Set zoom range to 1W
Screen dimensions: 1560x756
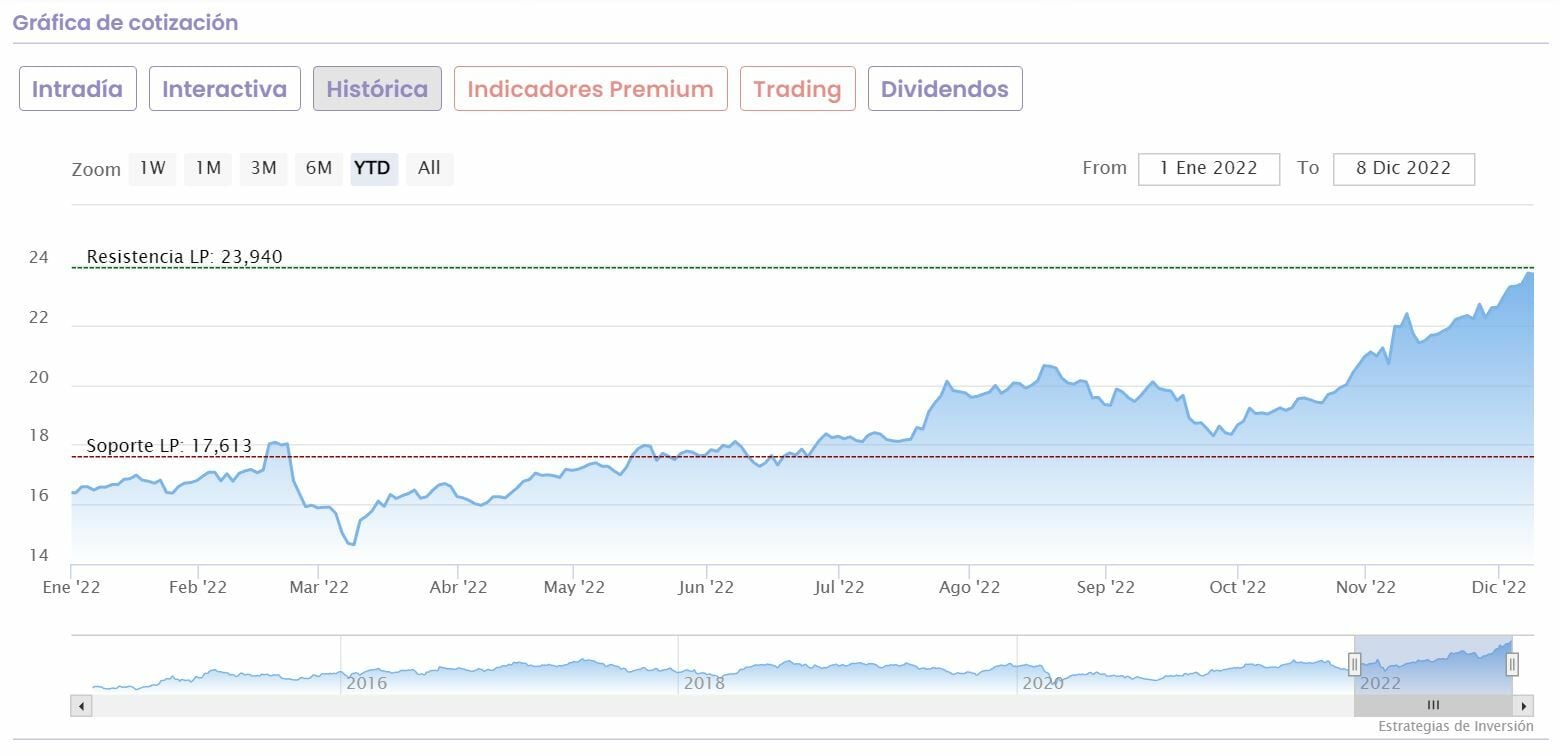pyautogui.click(x=153, y=169)
